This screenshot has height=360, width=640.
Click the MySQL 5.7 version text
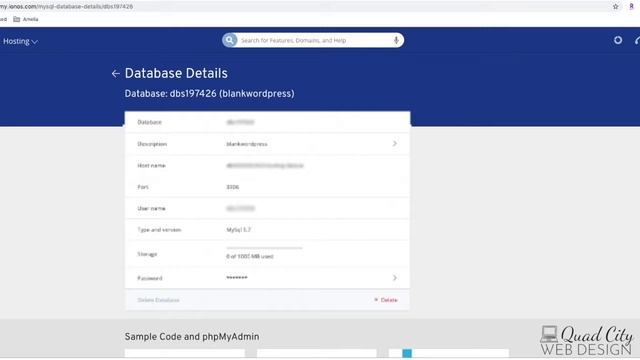tap(238, 230)
